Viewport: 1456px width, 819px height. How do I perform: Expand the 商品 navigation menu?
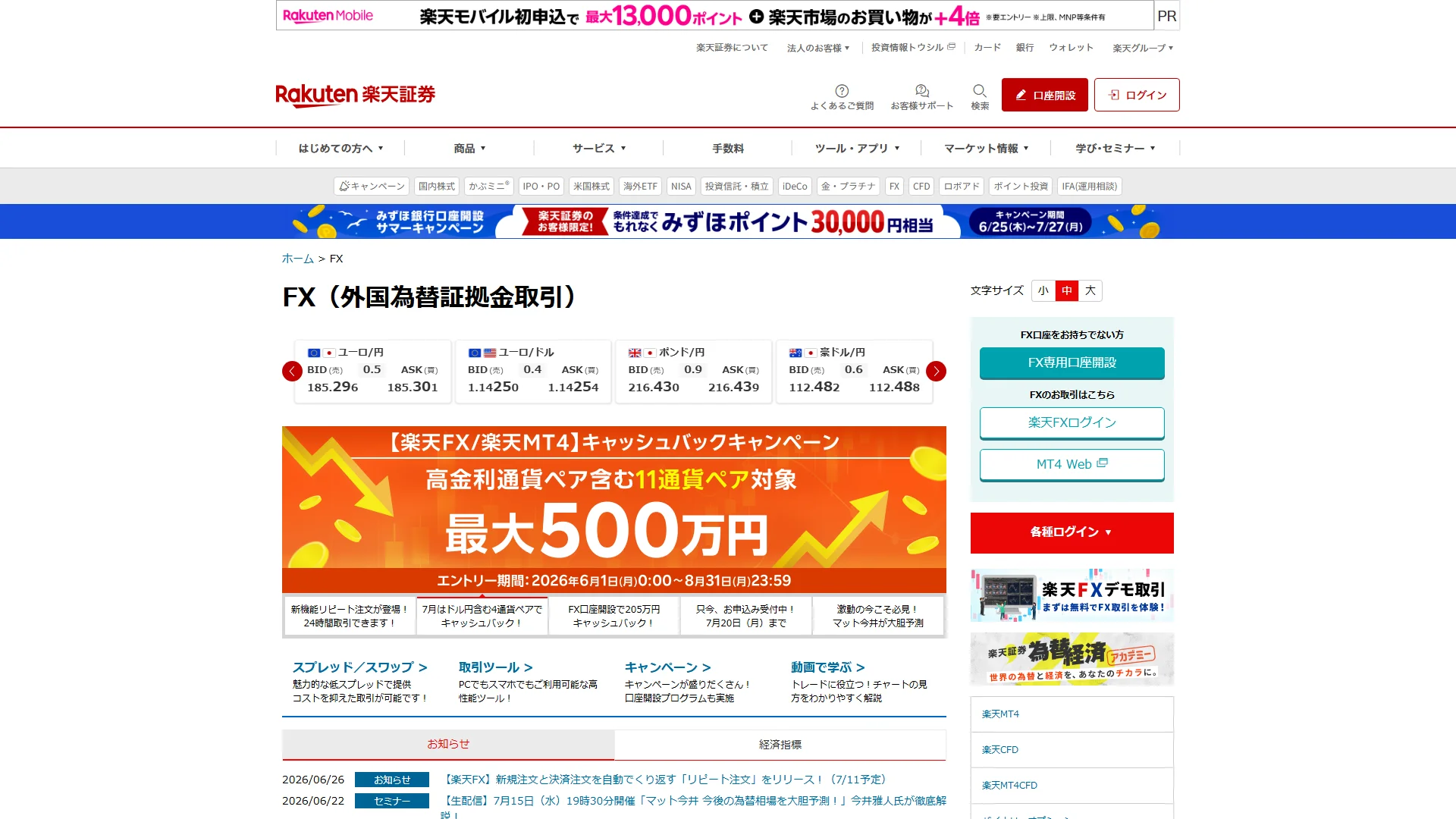(469, 149)
